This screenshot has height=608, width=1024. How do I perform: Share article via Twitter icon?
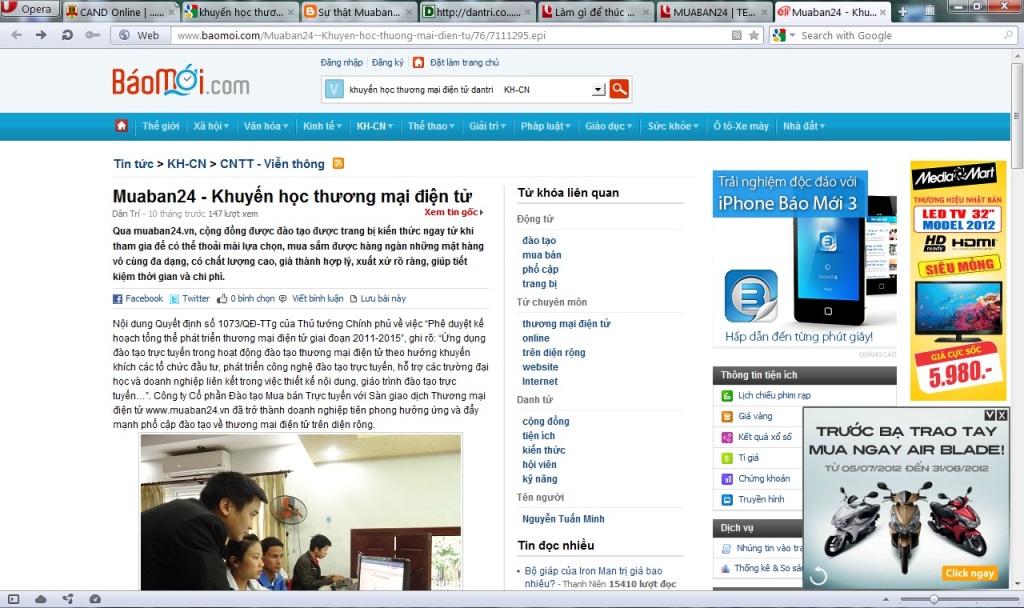coord(174,298)
